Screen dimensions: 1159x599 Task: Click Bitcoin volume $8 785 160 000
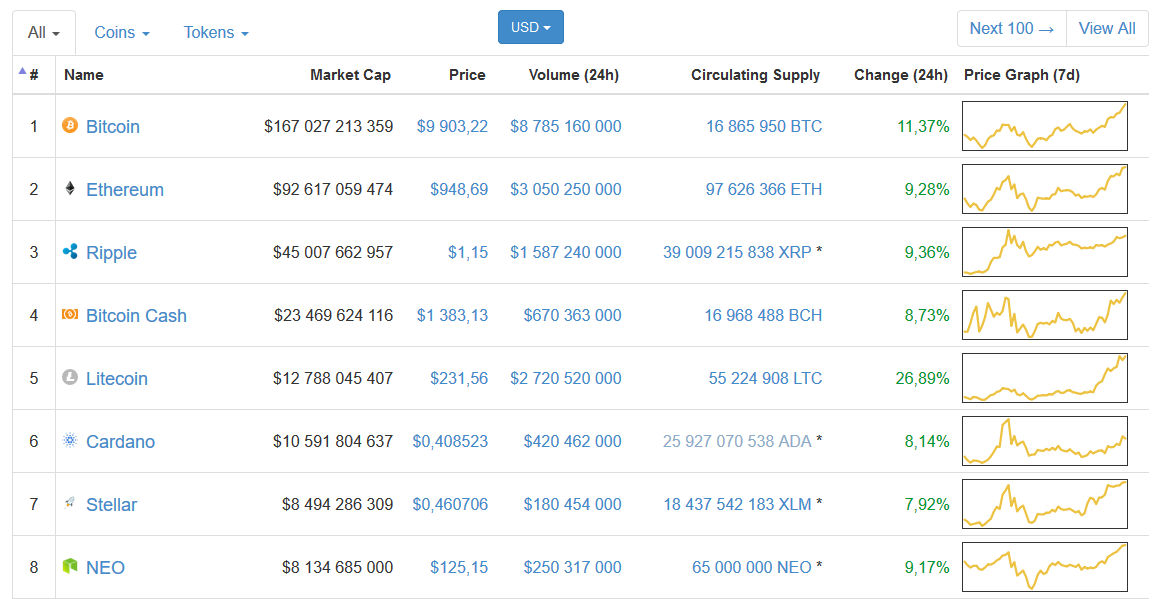pos(565,126)
